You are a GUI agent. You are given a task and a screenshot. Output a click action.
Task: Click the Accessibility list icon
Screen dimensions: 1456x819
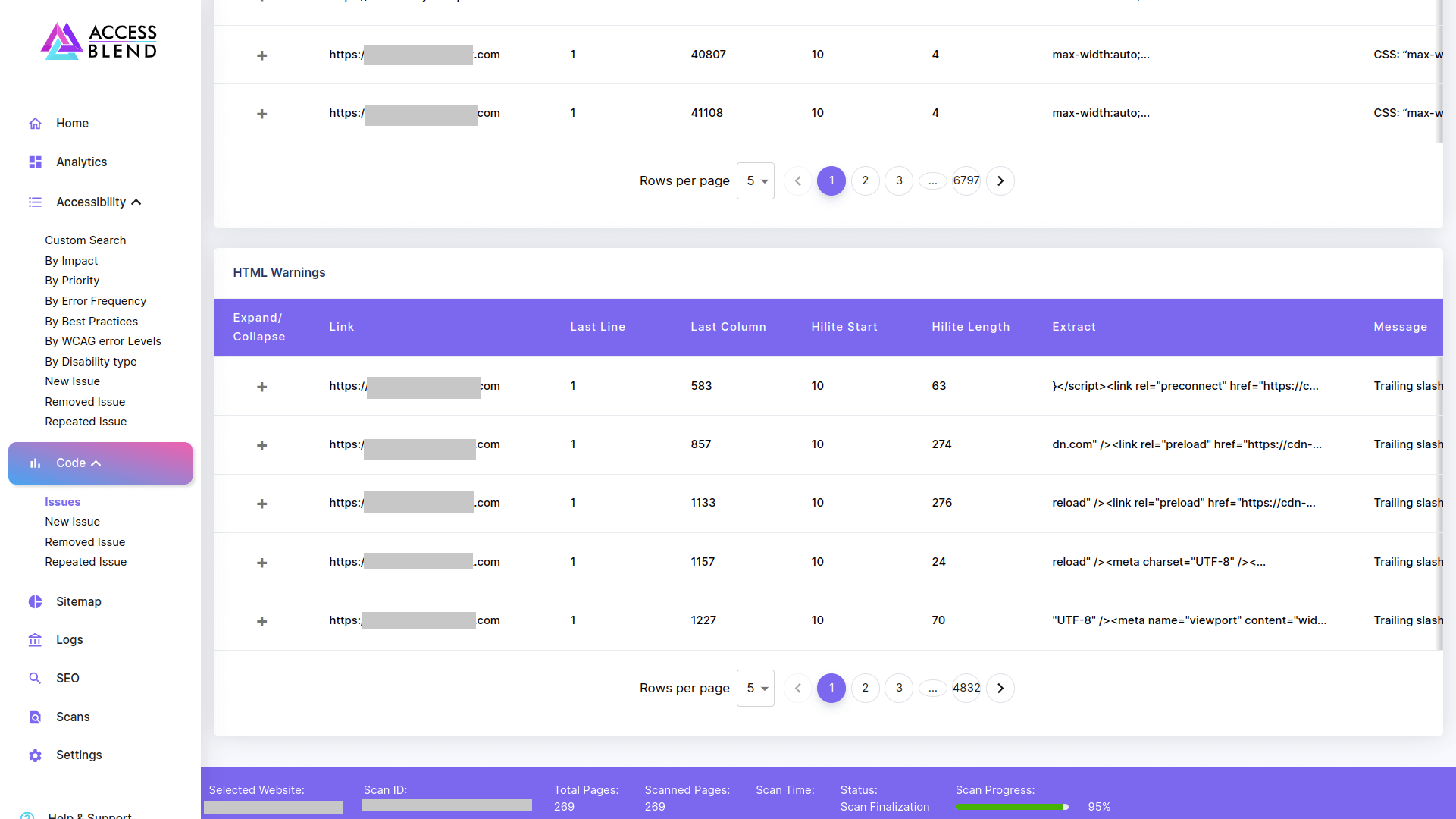[35, 202]
